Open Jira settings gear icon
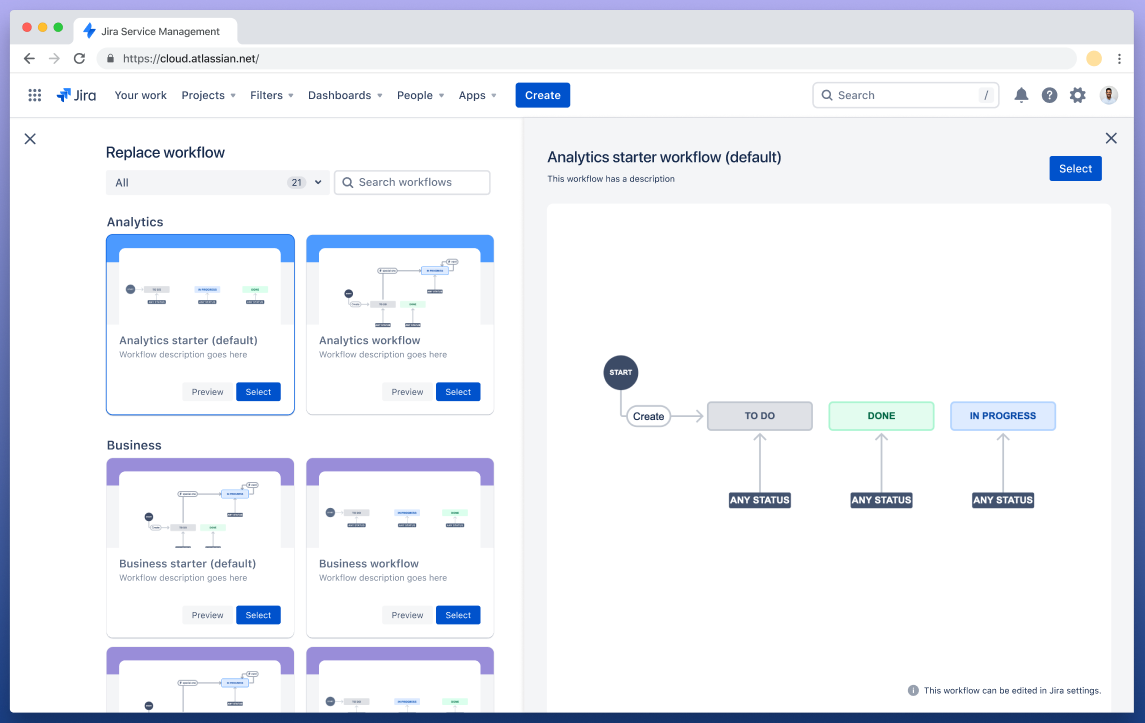The image size is (1145, 723). [1078, 95]
